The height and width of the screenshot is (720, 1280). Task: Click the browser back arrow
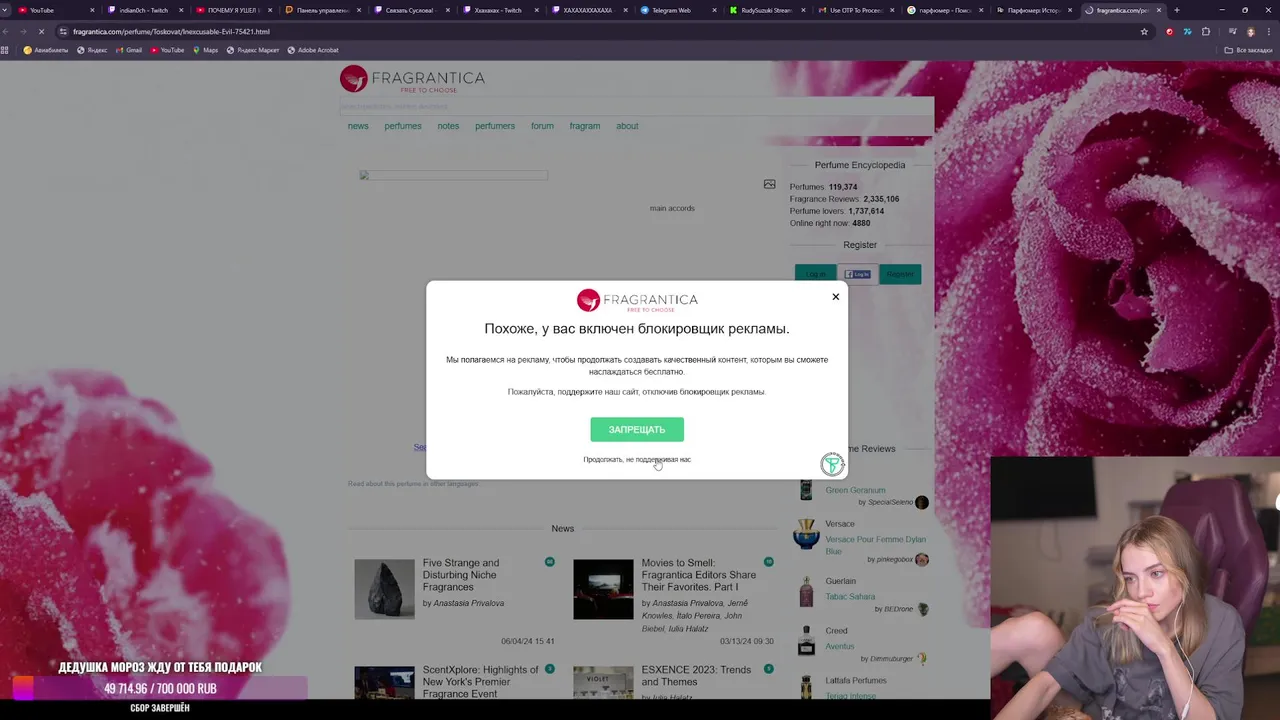click(x=6, y=31)
